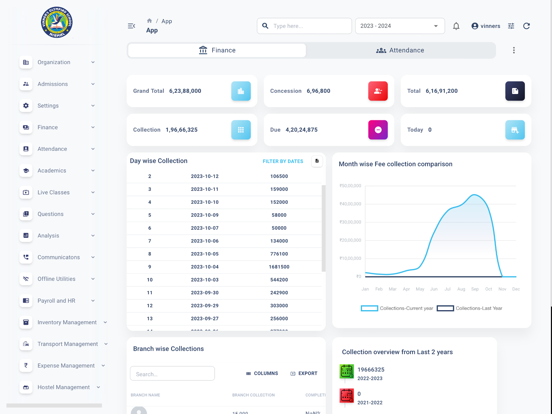Collapse the sidebar menu icon
This screenshot has height=414, width=552.
click(x=131, y=26)
